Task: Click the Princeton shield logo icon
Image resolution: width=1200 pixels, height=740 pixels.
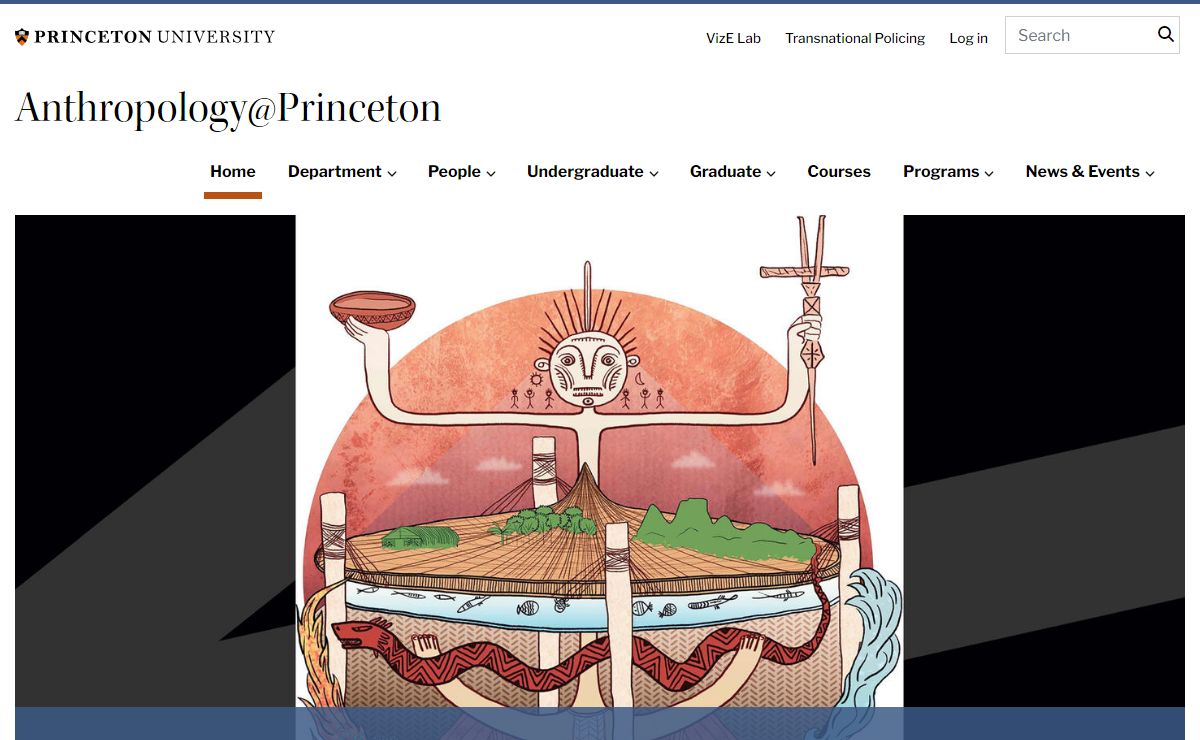Action: pos(22,37)
